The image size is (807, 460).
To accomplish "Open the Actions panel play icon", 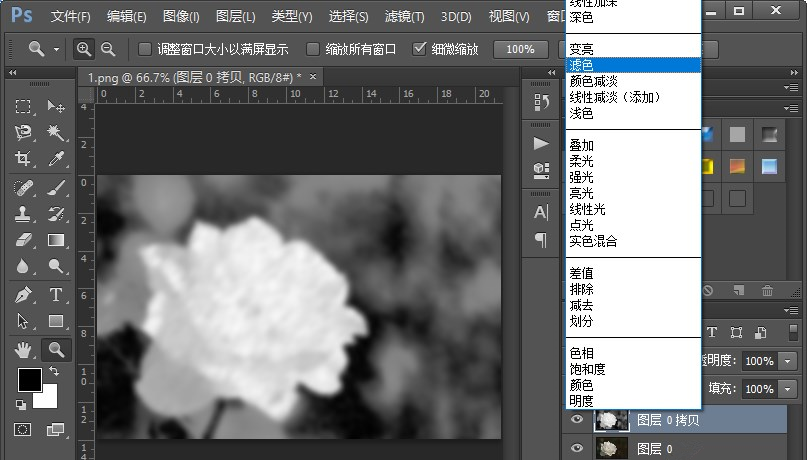I will (541, 144).
